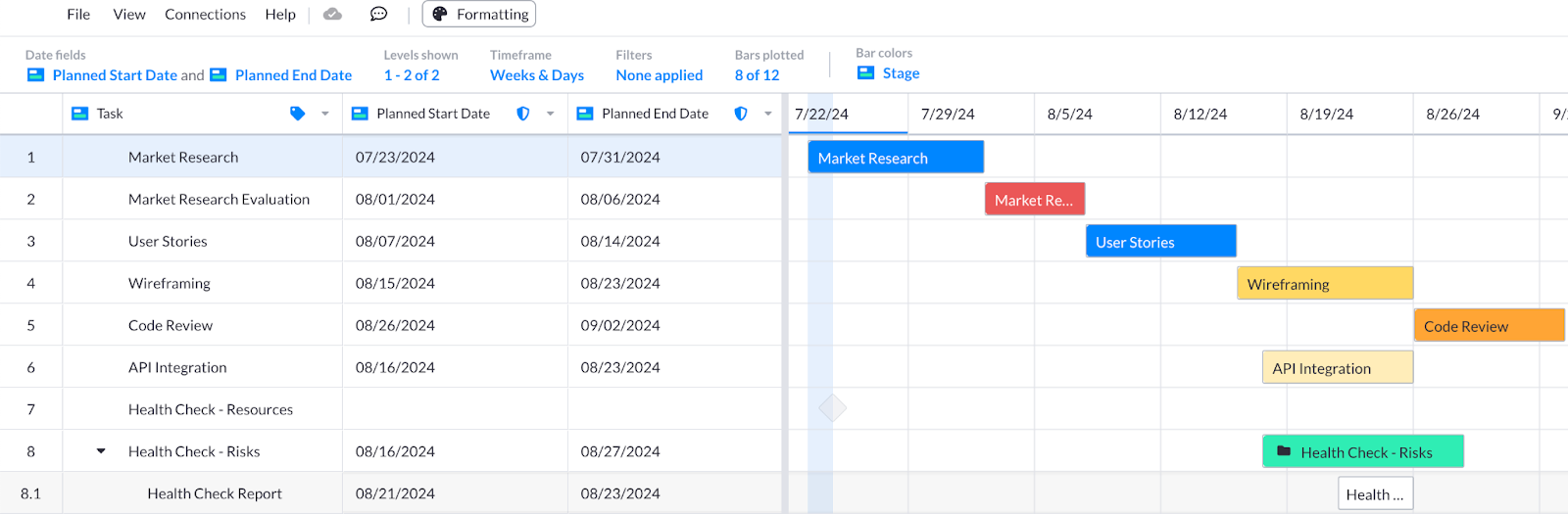Click the Formatting button
1568x514 pixels.
coord(479,14)
